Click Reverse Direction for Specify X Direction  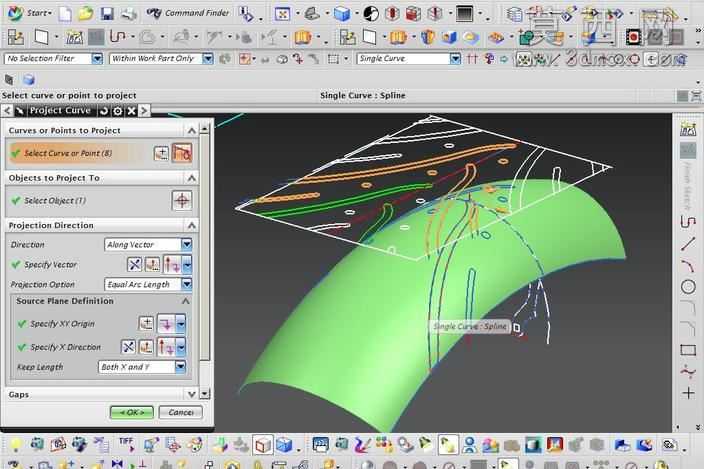click(x=128, y=347)
